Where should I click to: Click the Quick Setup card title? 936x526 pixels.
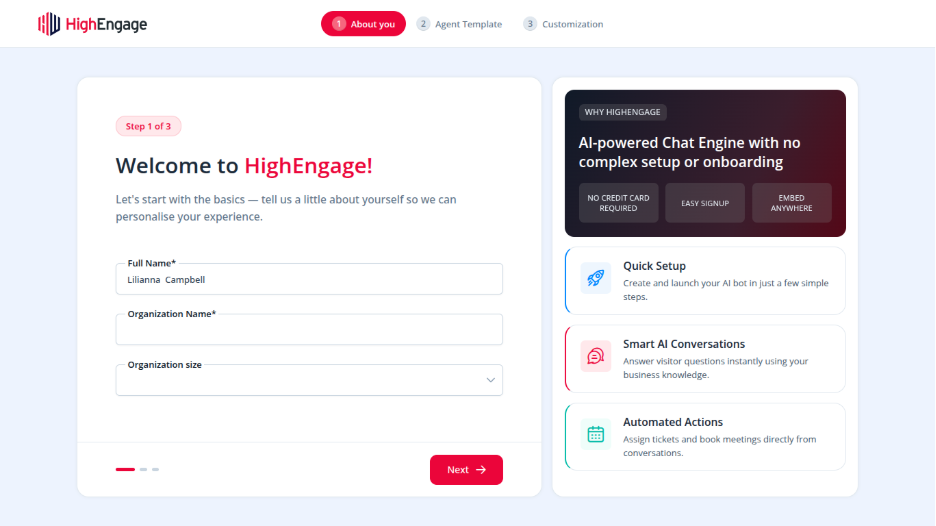[x=654, y=266]
